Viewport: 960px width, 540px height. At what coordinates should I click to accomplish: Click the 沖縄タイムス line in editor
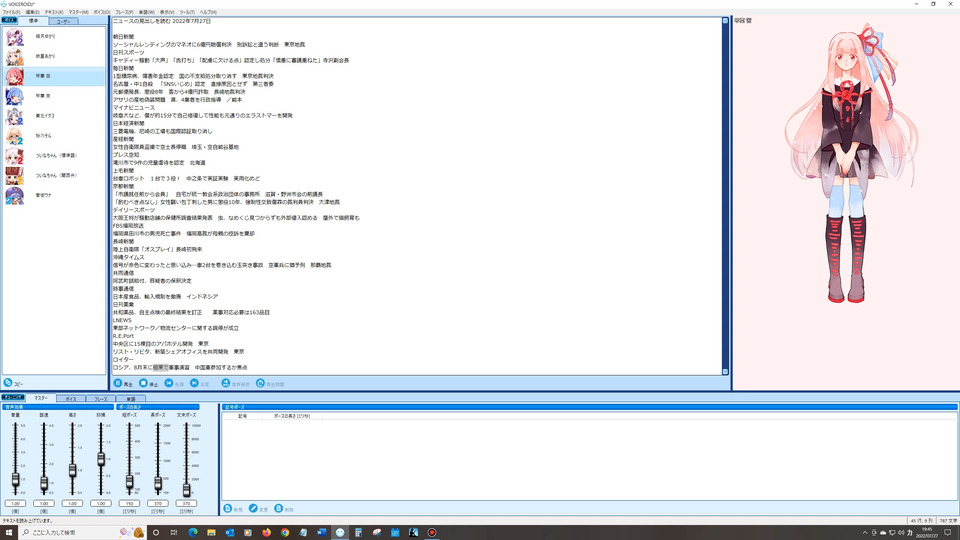click(x=129, y=258)
